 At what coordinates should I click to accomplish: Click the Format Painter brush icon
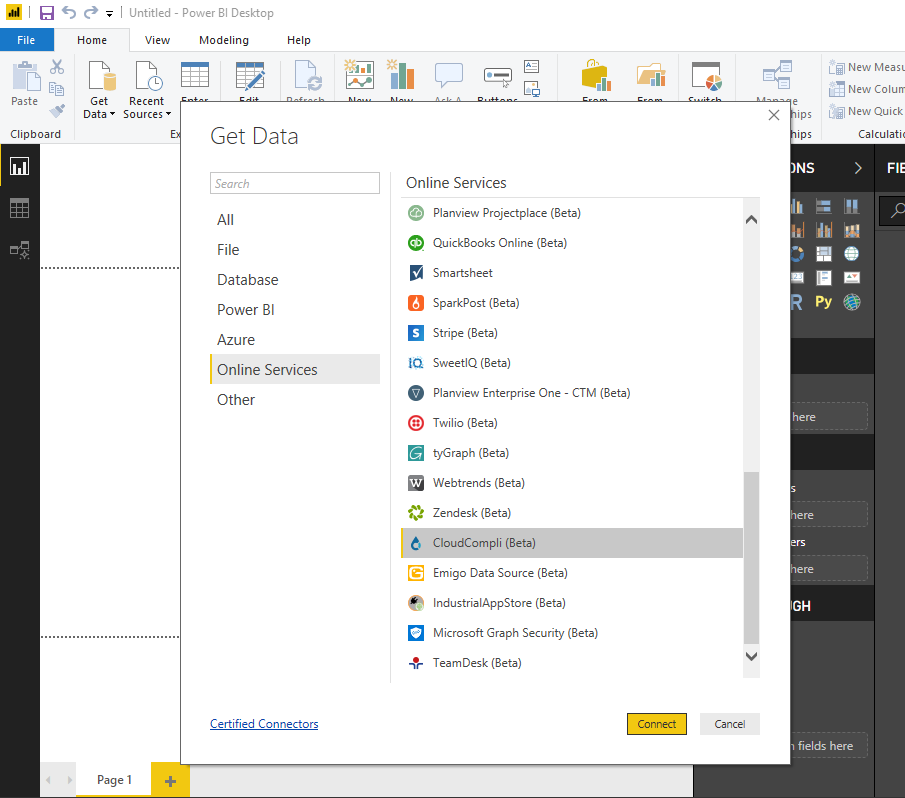click(57, 110)
